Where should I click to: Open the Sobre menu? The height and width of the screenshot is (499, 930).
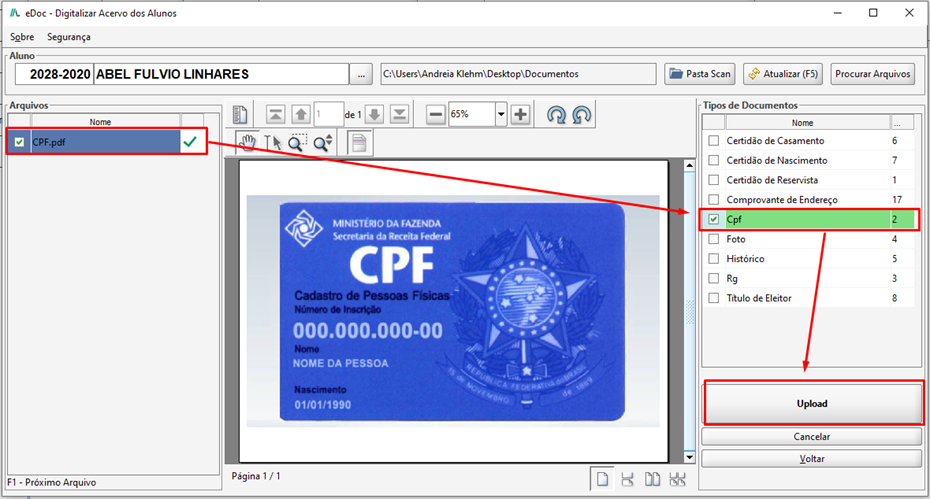click(x=22, y=37)
